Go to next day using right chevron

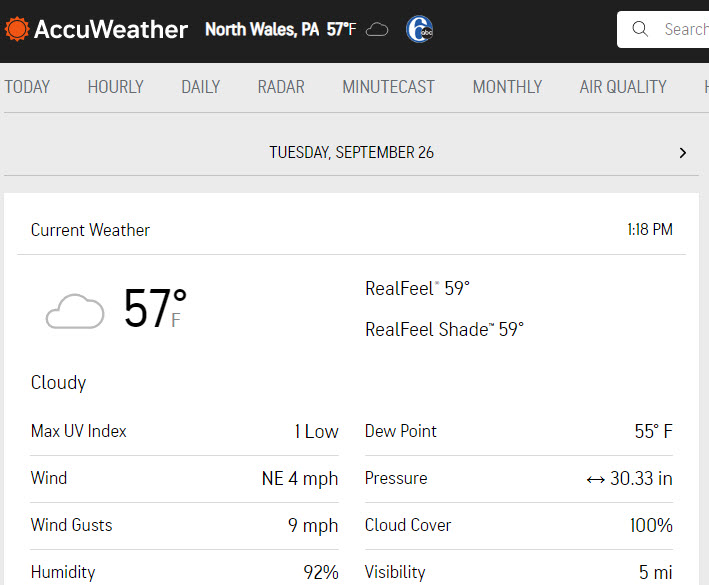click(x=682, y=153)
